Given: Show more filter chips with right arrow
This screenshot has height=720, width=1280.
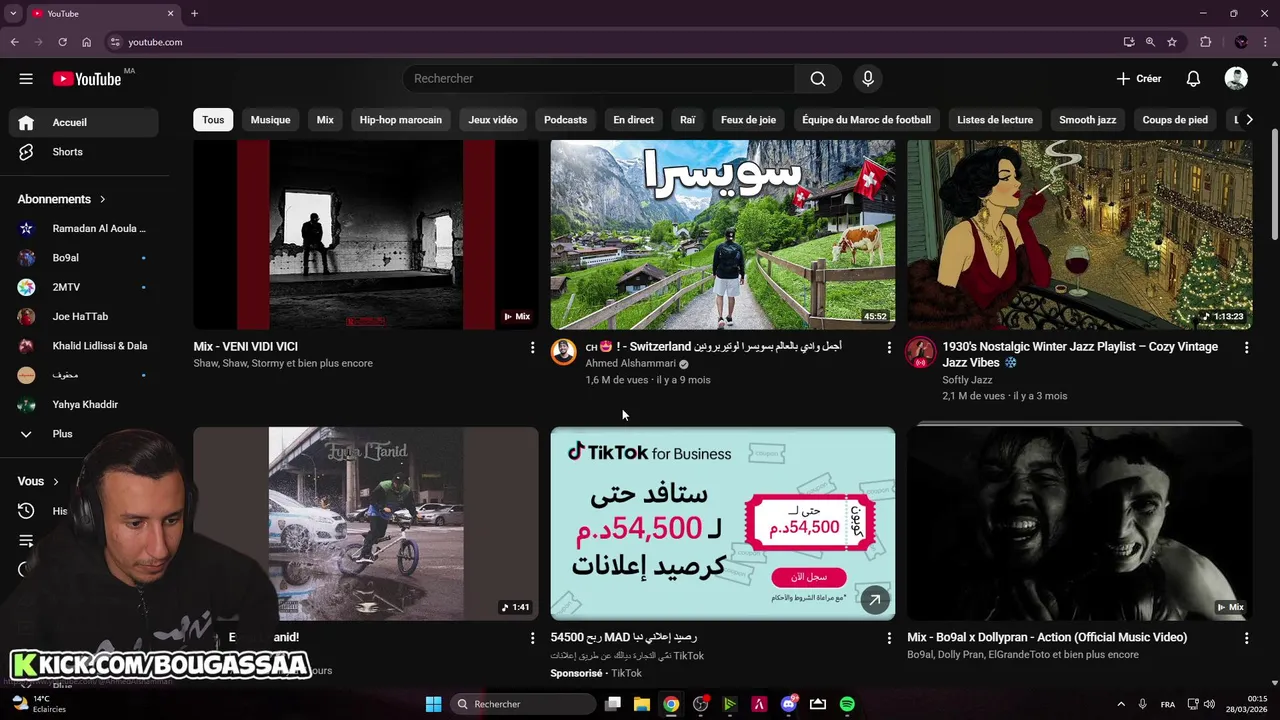Looking at the screenshot, I should pyautogui.click(x=1248, y=120).
